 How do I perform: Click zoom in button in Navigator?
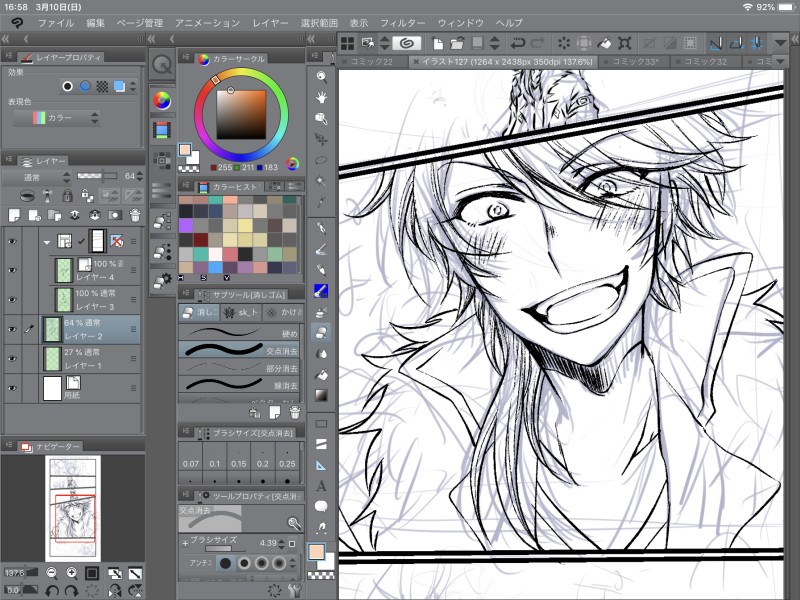[x=72, y=573]
